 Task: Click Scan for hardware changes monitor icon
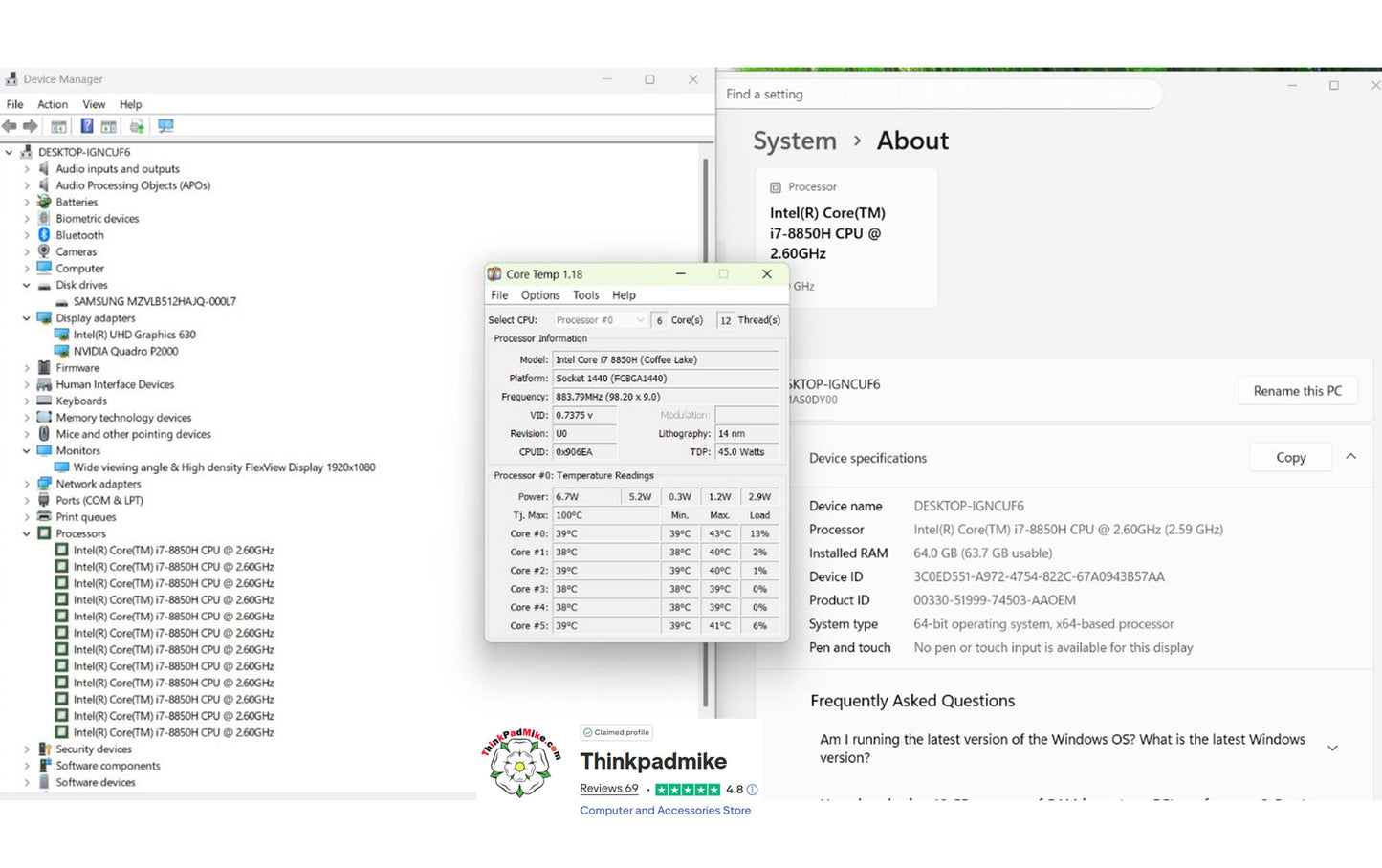pos(165,126)
